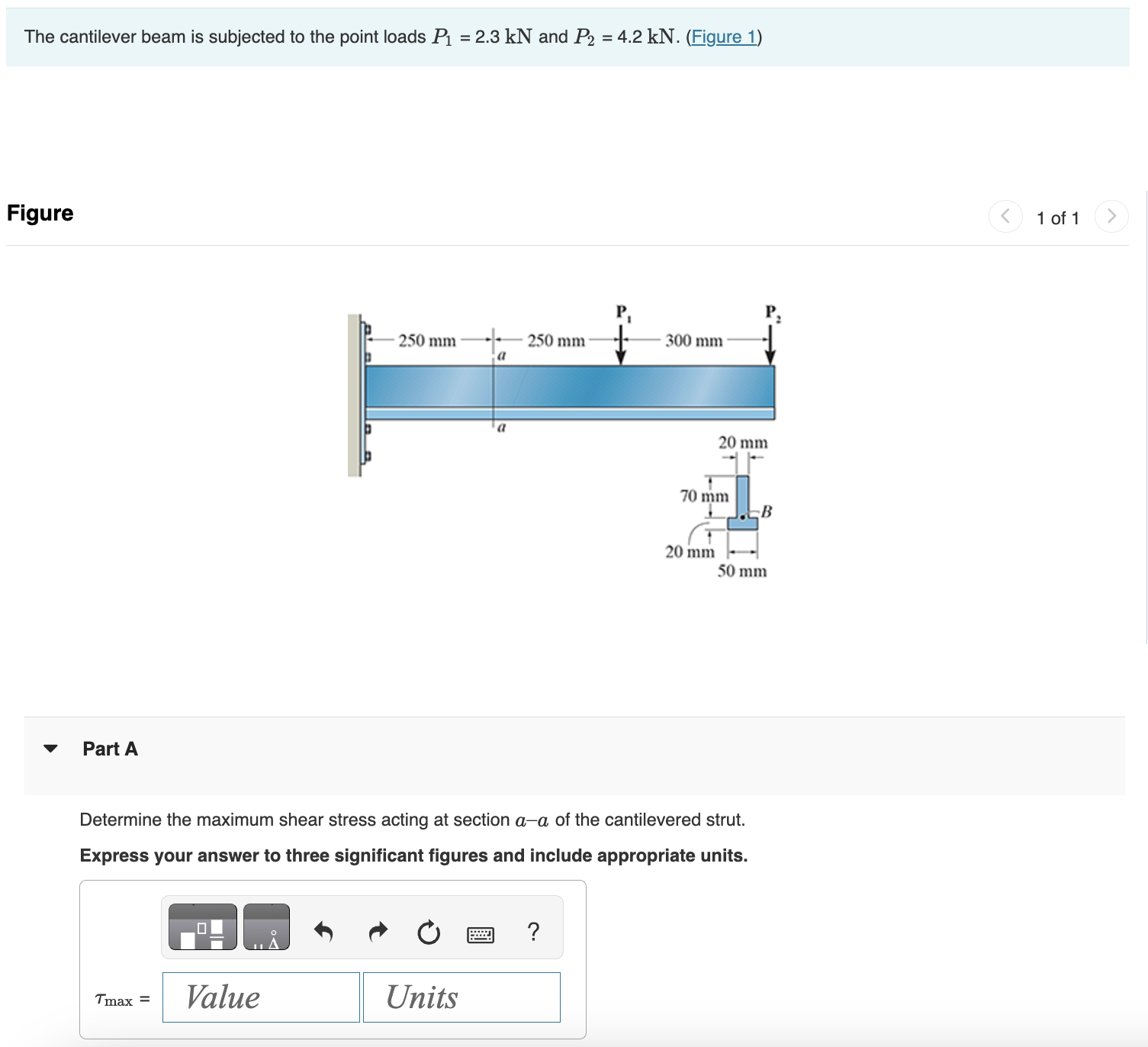This screenshot has height=1047, width=1148.
Task: Select the Figure section header
Action: 39,213
